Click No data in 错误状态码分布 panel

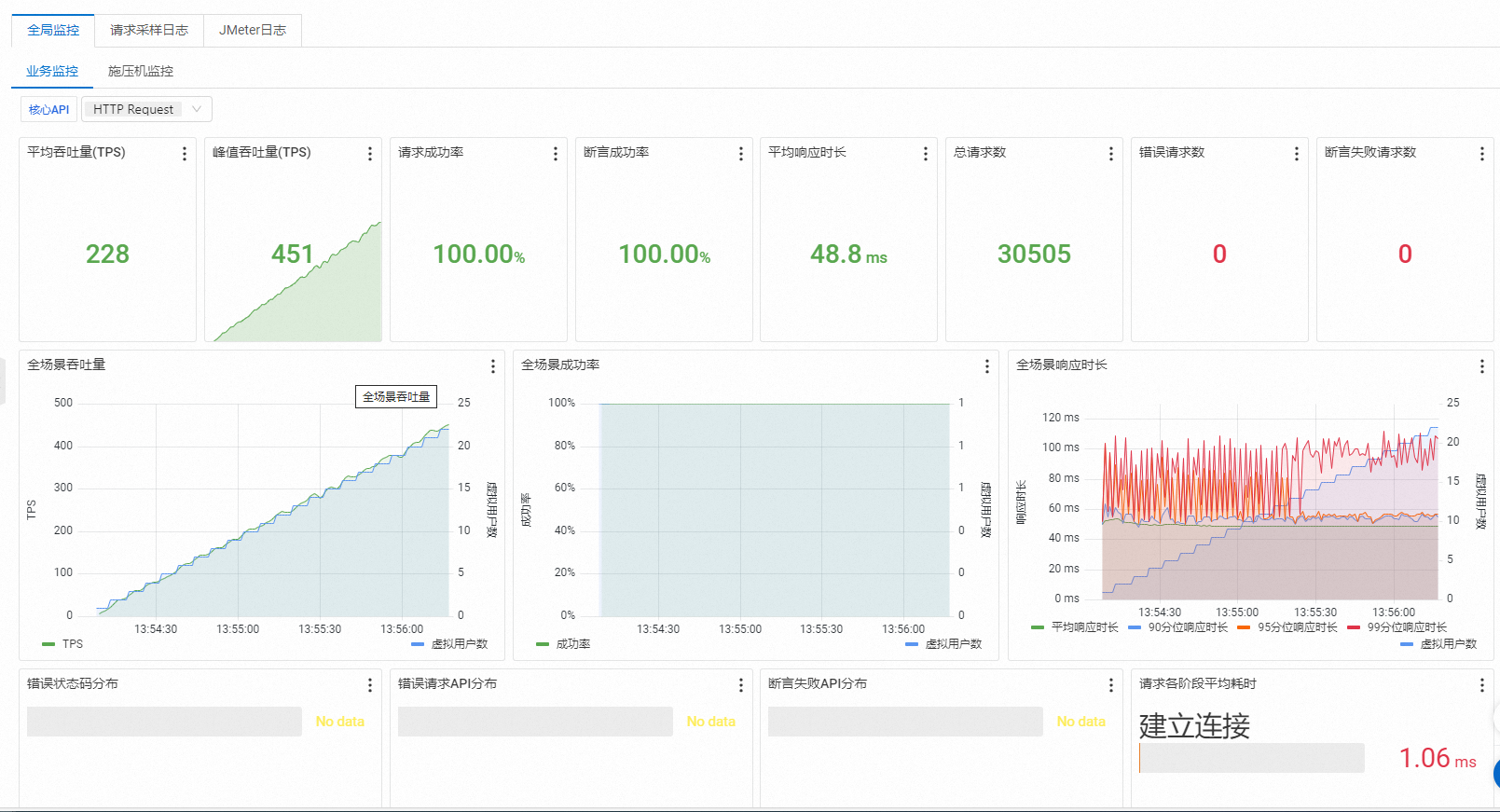[x=340, y=722]
